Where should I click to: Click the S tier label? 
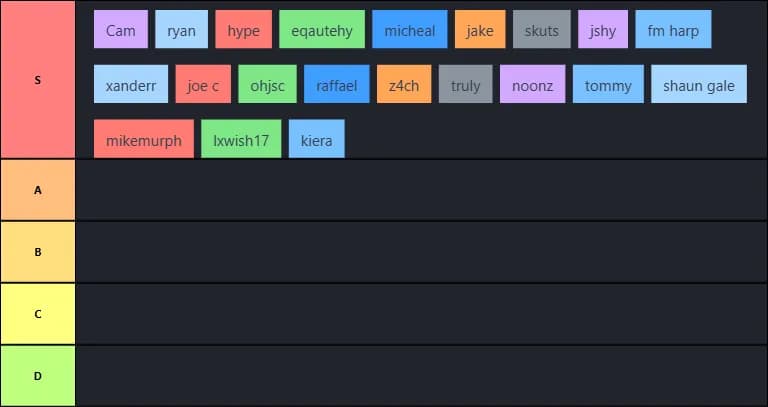(38, 80)
